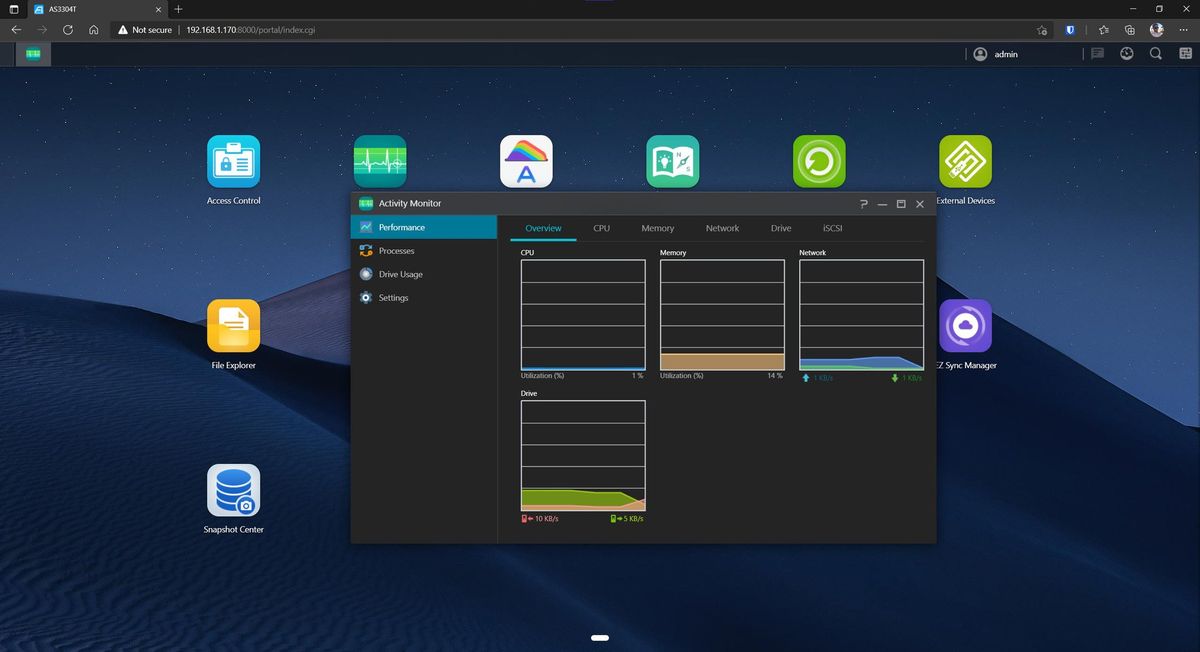Click the CPU utilization graph
Viewport: 1200px width, 652px height.
583,315
